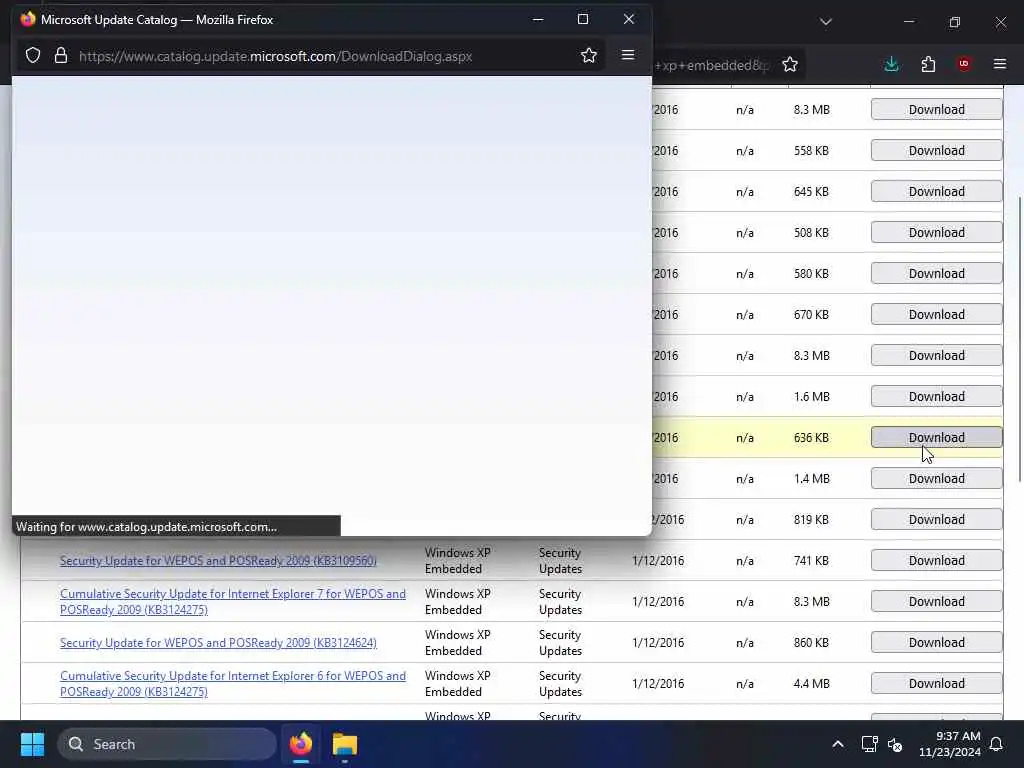This screenshot has height=768, width=1024.
Task: Open the Extensions puzzle piece icon
Action: (928, 64)
